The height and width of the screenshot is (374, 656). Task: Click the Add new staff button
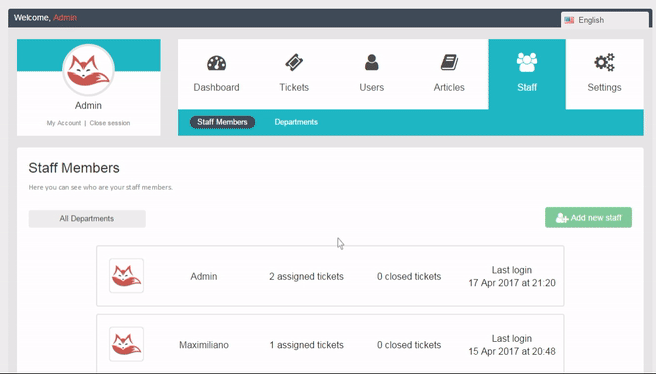(588, 218)
